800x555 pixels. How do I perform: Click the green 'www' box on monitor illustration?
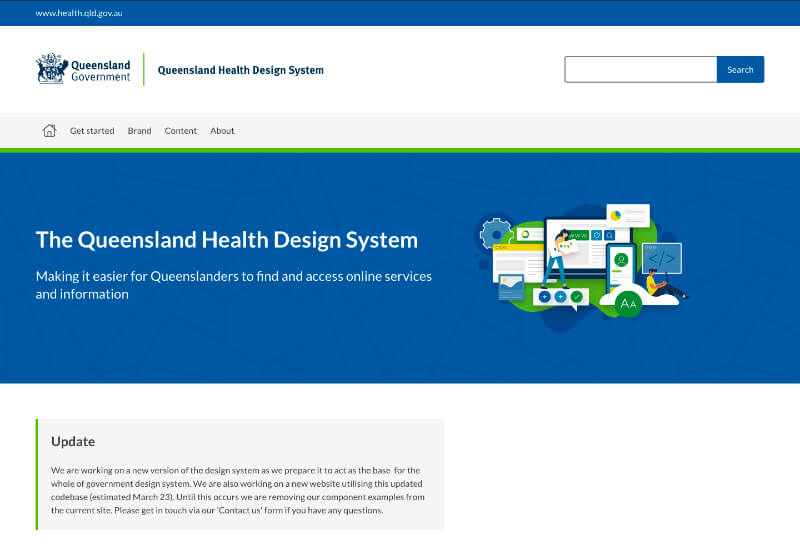click(x=578, y=235)
